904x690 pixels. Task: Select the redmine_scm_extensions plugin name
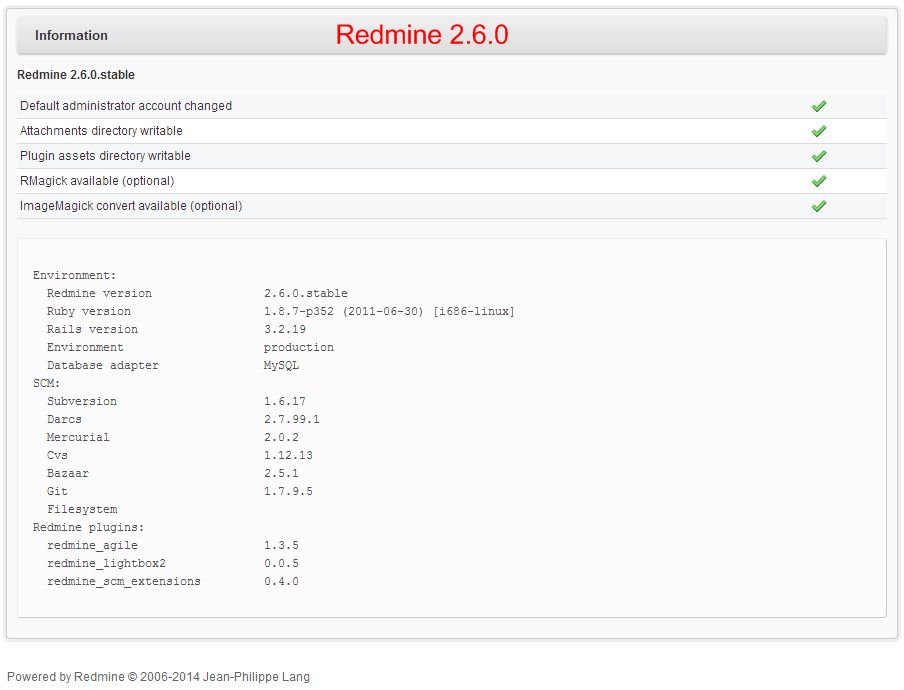pos(124,582)
